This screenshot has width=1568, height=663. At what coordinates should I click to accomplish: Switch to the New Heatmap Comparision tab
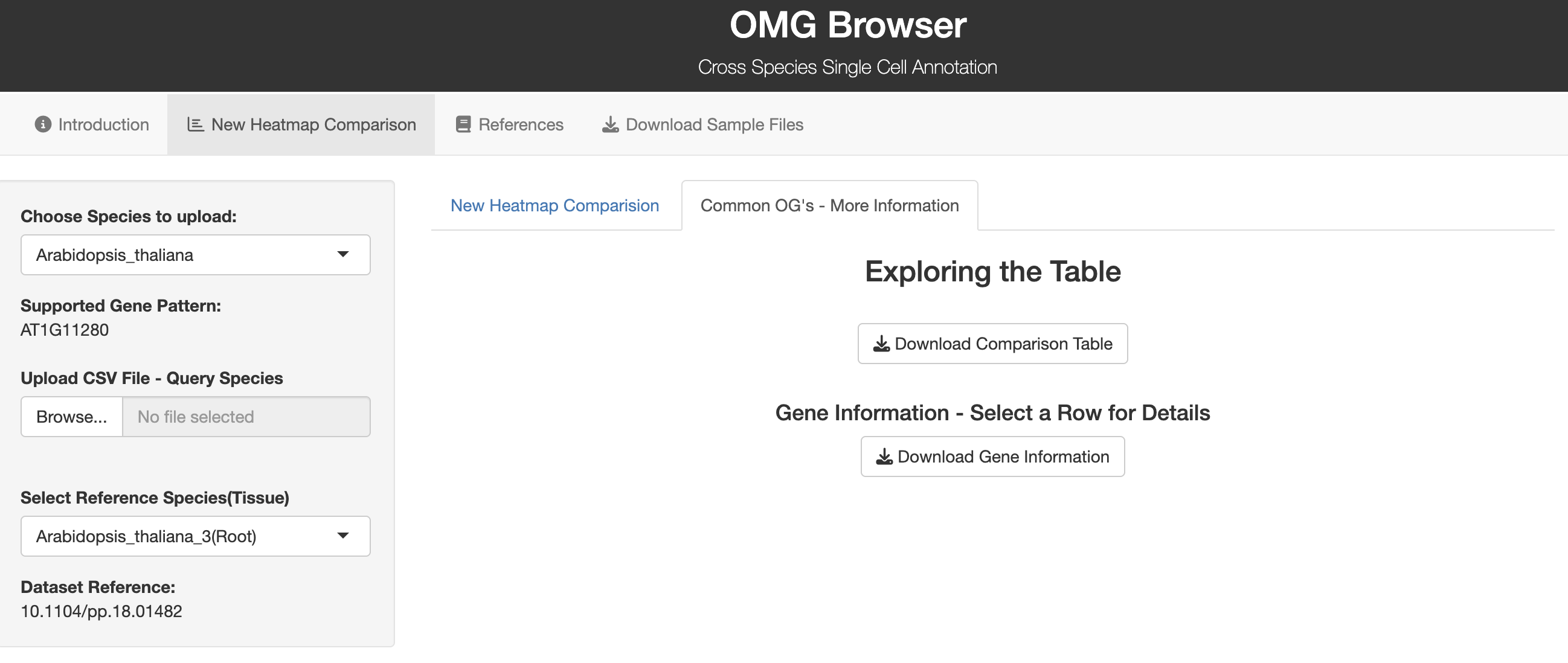pyautogui.click(x=554, y=205)
